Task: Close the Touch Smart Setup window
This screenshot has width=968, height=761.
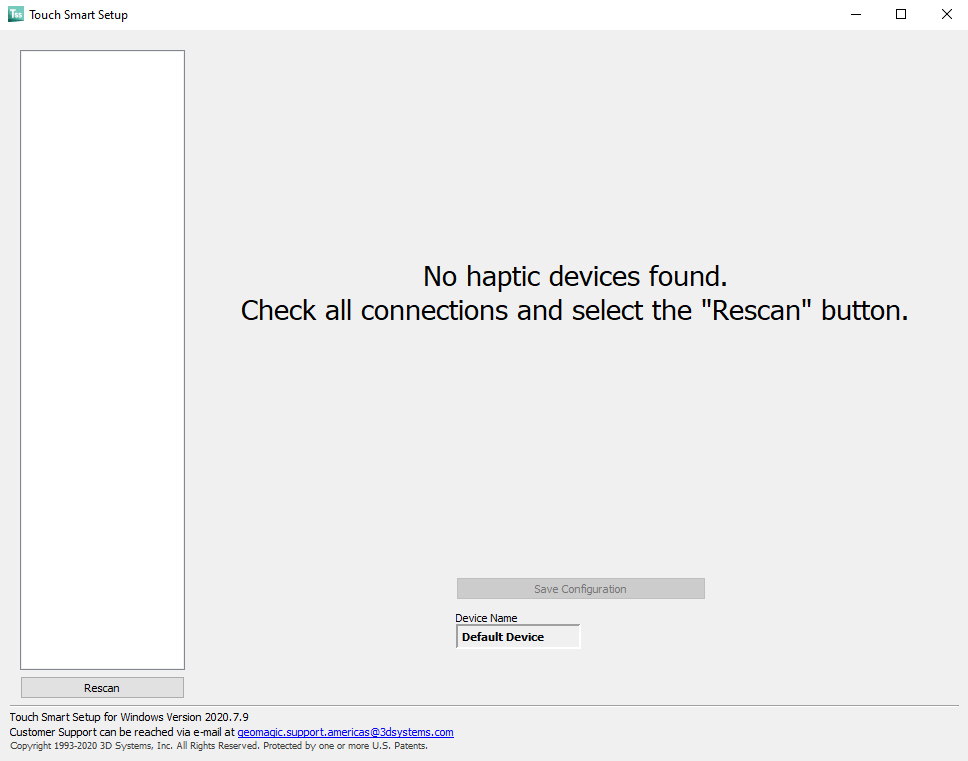Action: coord(946,14)
